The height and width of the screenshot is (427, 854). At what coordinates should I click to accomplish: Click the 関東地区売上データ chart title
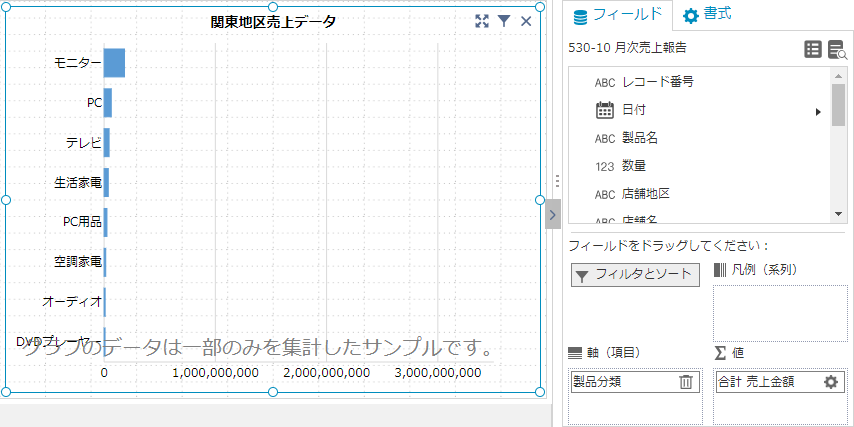coord(273,22)
